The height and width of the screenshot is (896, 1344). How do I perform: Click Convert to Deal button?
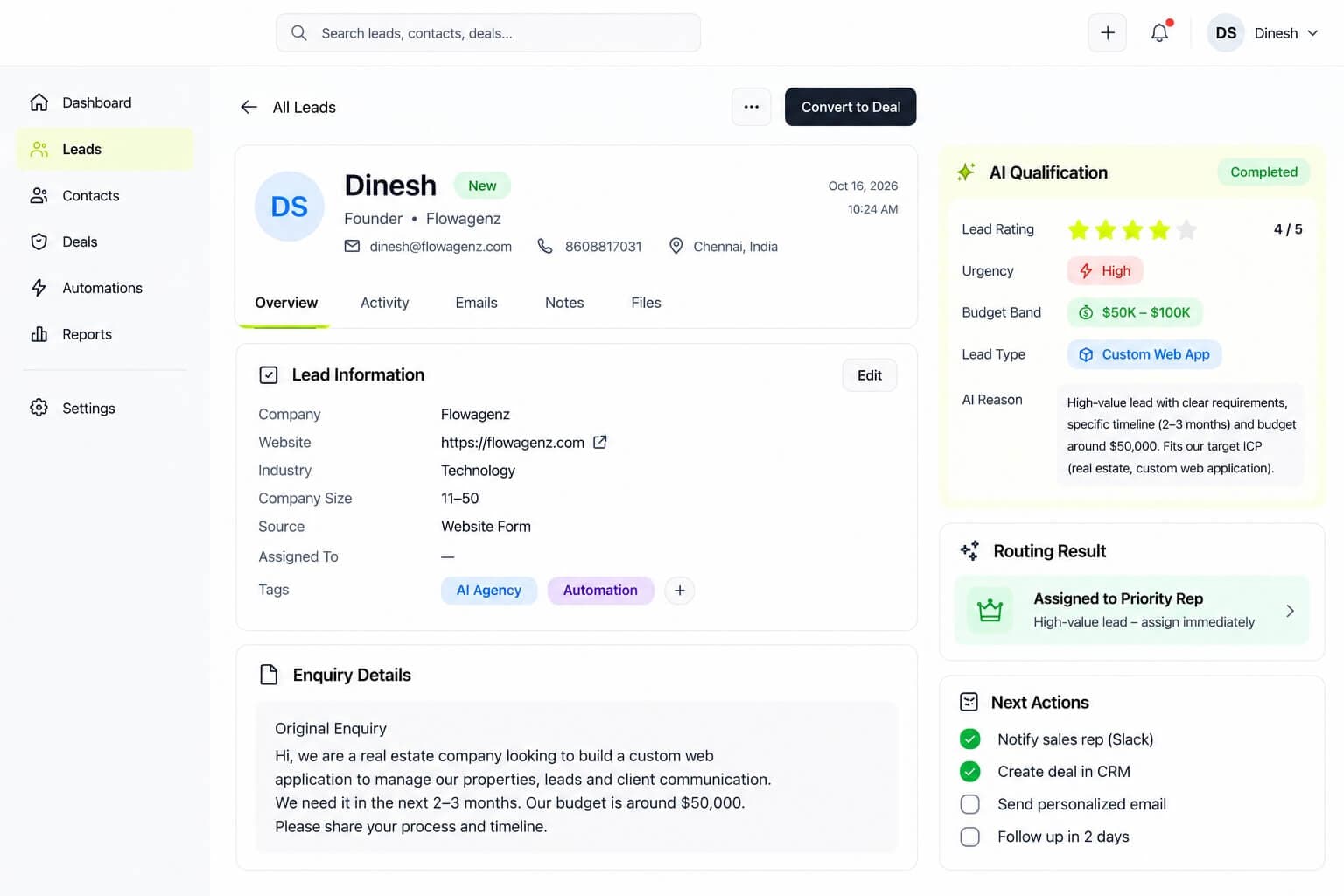tap(850, 107)
